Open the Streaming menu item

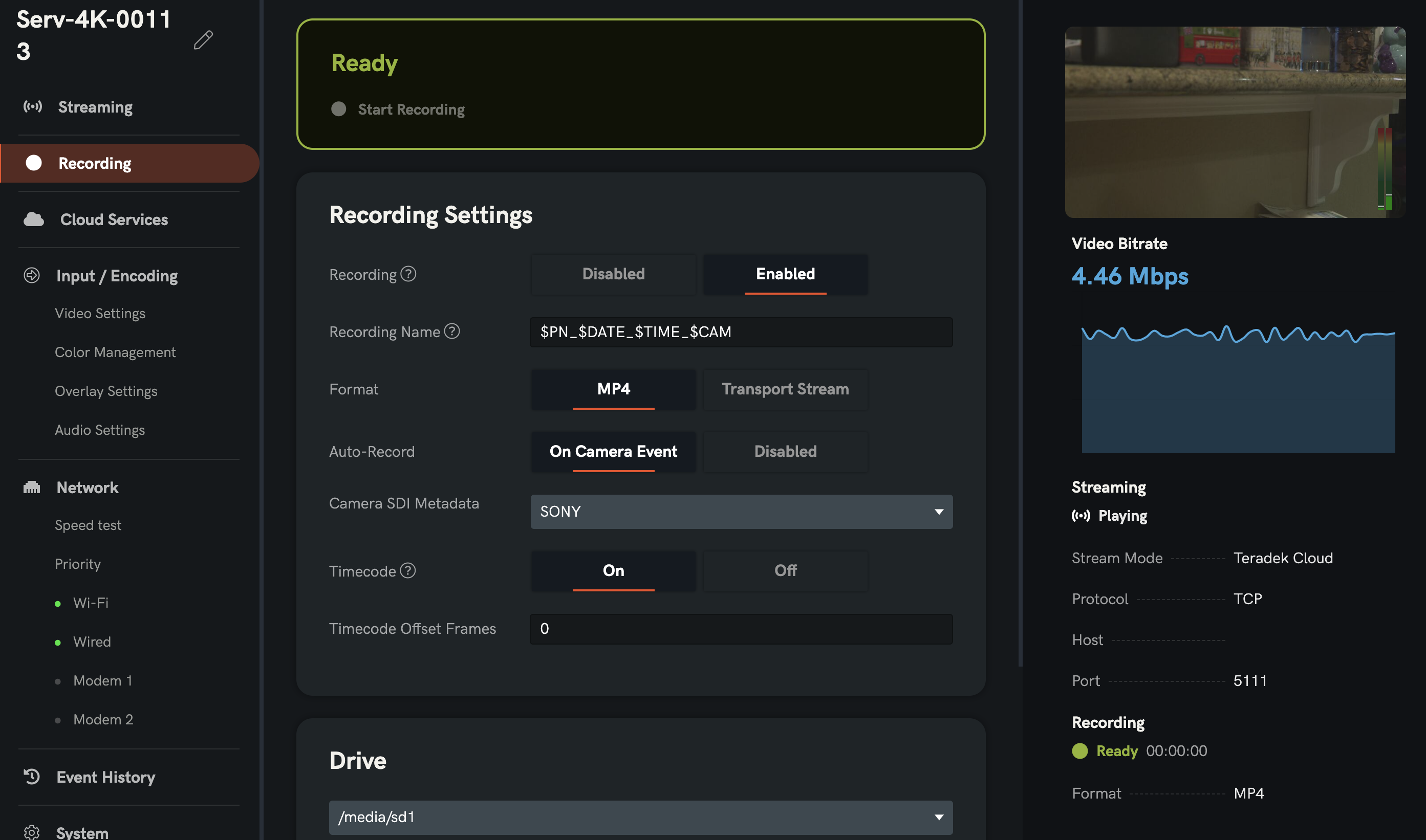[x=95, y=107]
